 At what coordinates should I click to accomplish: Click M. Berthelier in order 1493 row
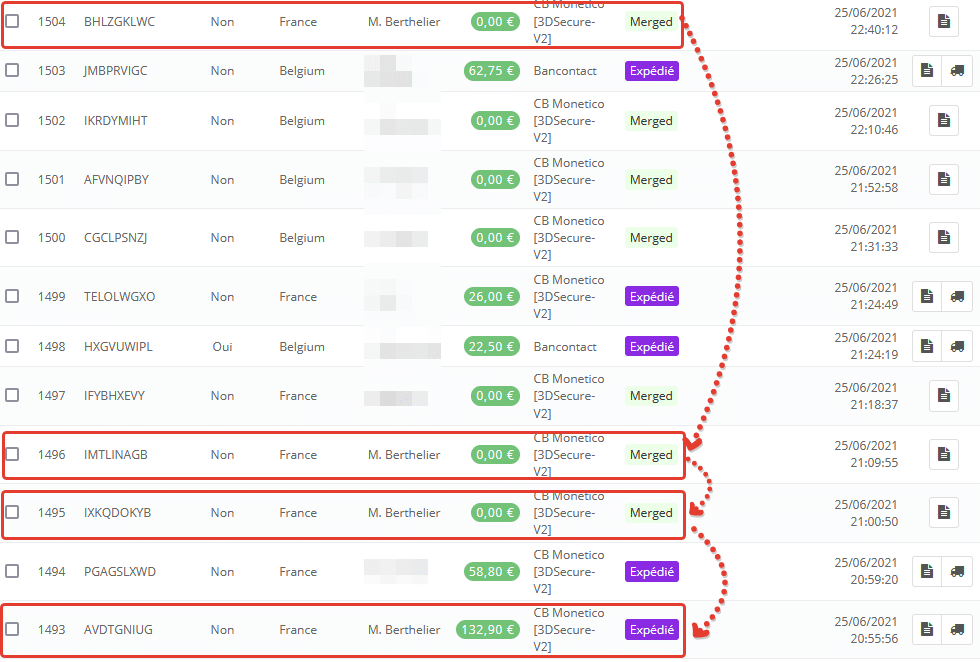[404, 629]
